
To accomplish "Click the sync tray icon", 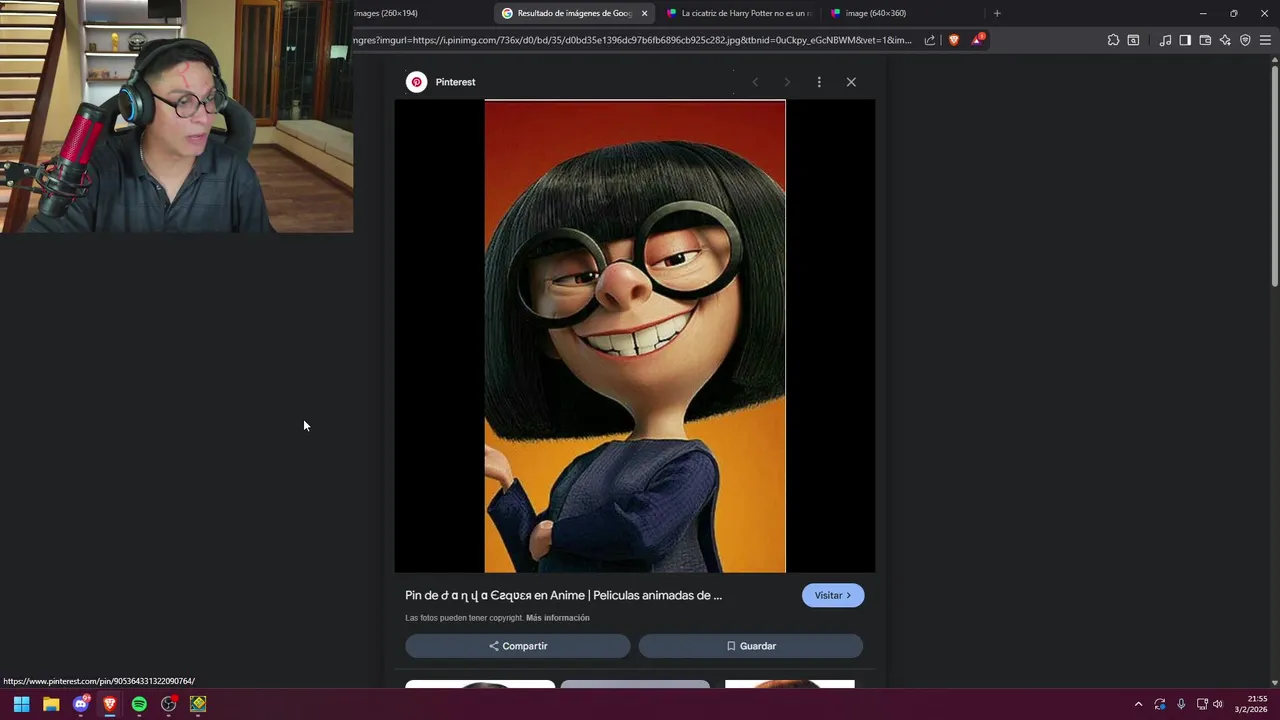I will pyautogui.click(x=1160, y=704).
